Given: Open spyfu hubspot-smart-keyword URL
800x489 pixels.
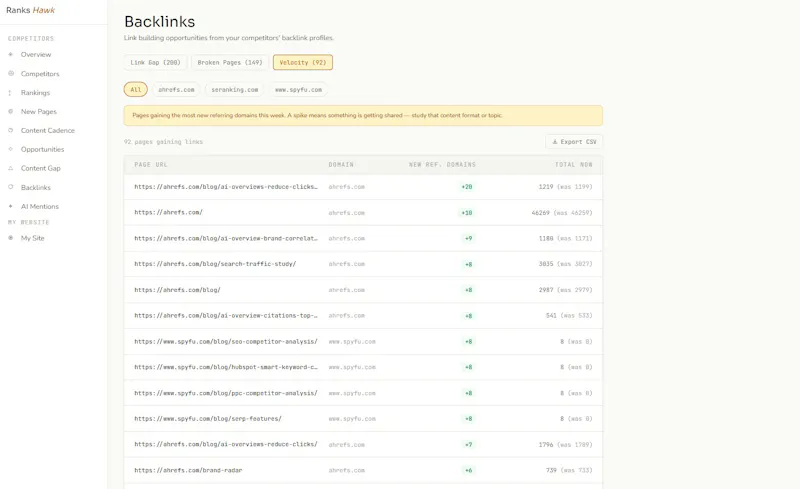Looking at the screenshot, I should point(226,367).
